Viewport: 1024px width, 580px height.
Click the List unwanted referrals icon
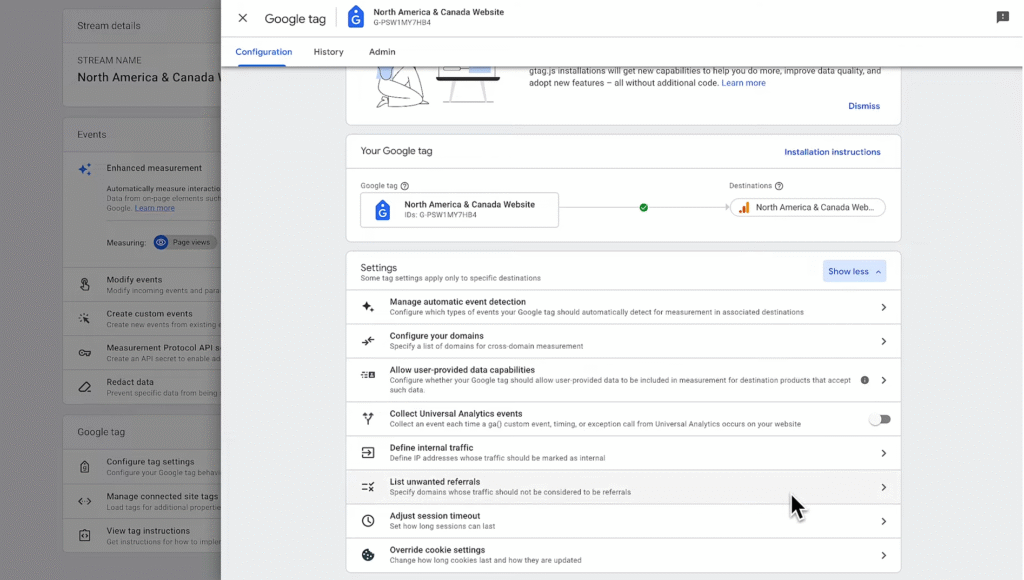(x=368, y=487)
